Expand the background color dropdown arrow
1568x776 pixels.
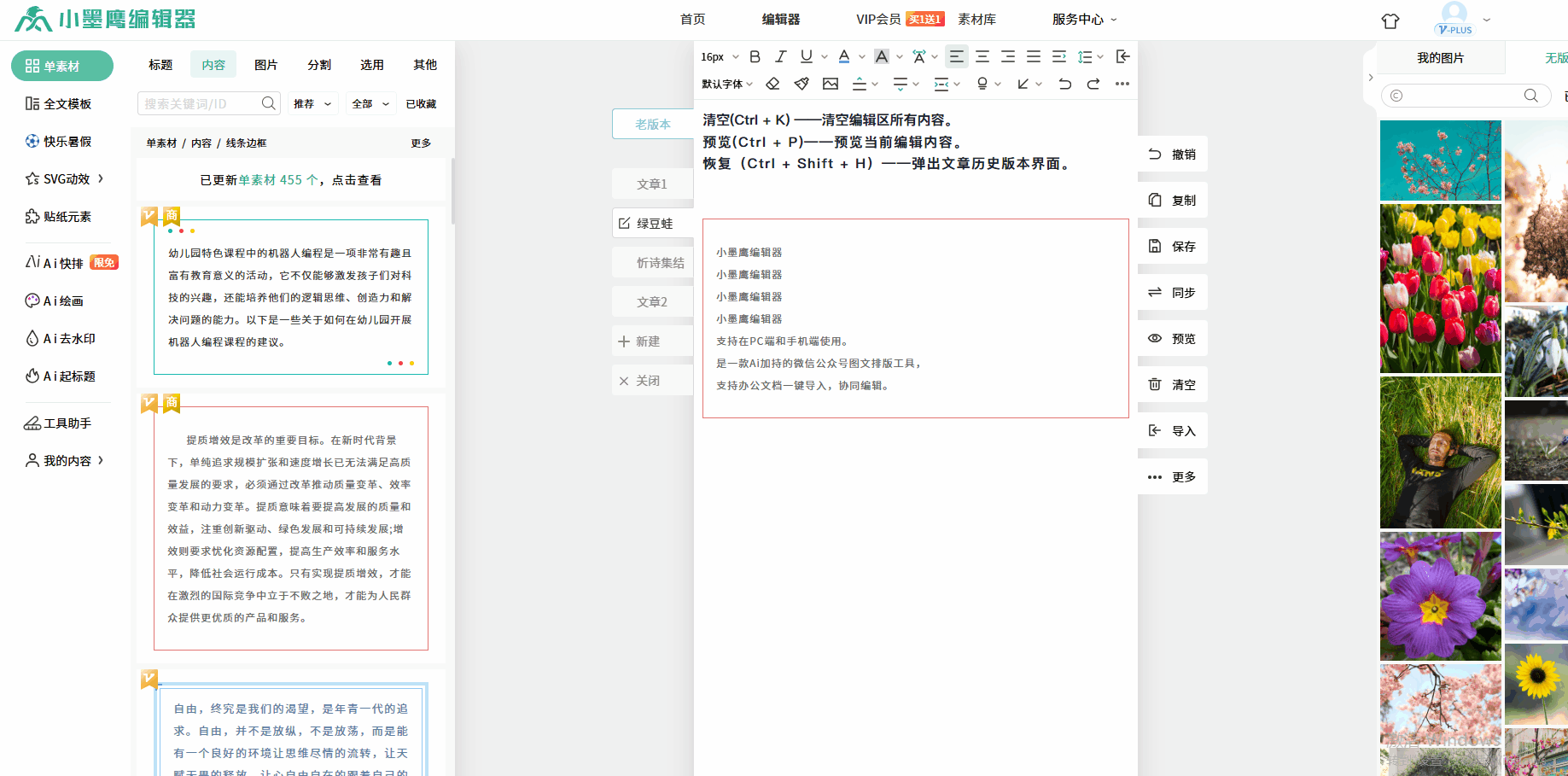(x=900, y=56)
